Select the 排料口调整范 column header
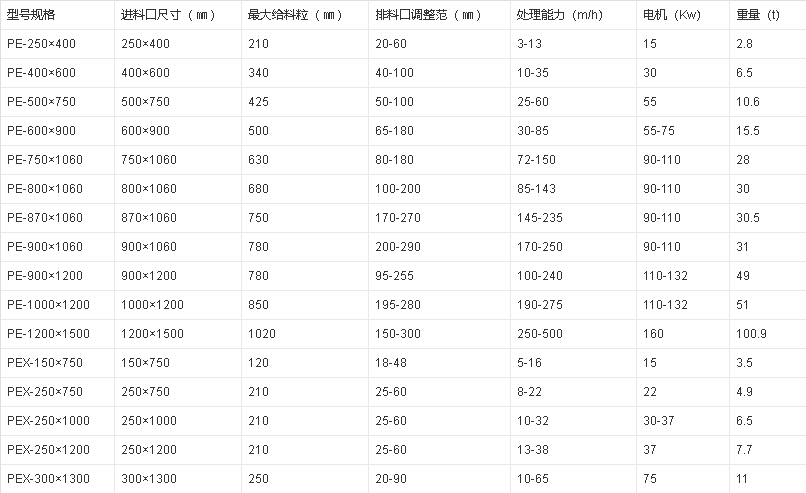The image size is (806, 493). pyautogui.click(x=421, y=15)
